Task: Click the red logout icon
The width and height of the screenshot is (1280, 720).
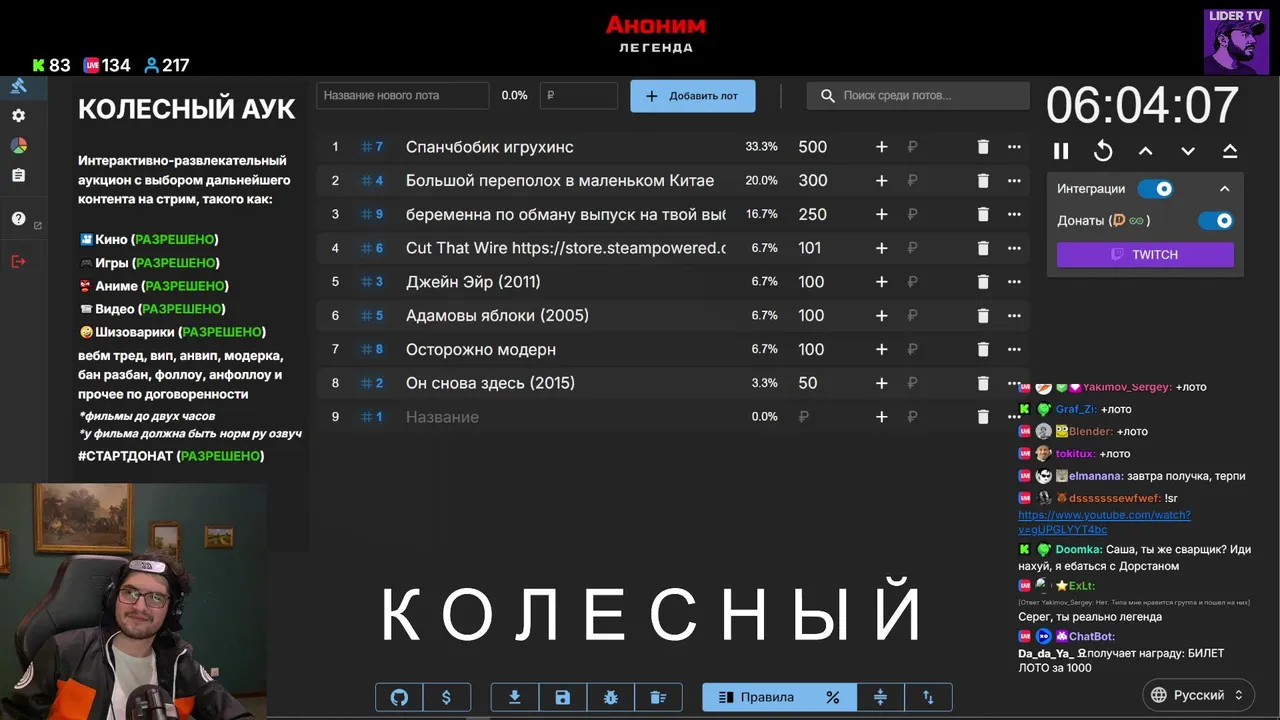Action: (x=18, y=261)
